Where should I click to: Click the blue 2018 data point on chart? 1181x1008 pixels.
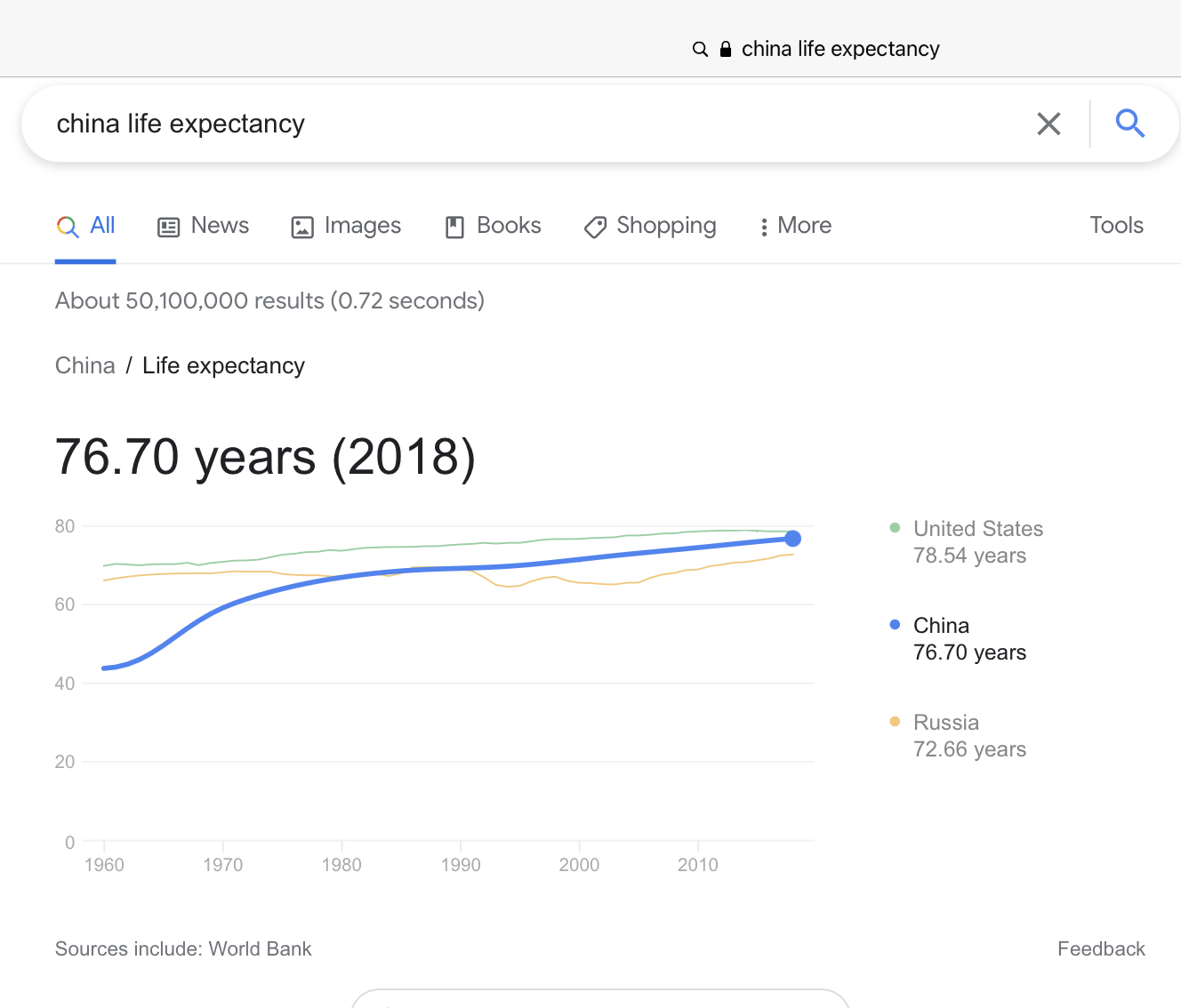[x=793, y=539]
